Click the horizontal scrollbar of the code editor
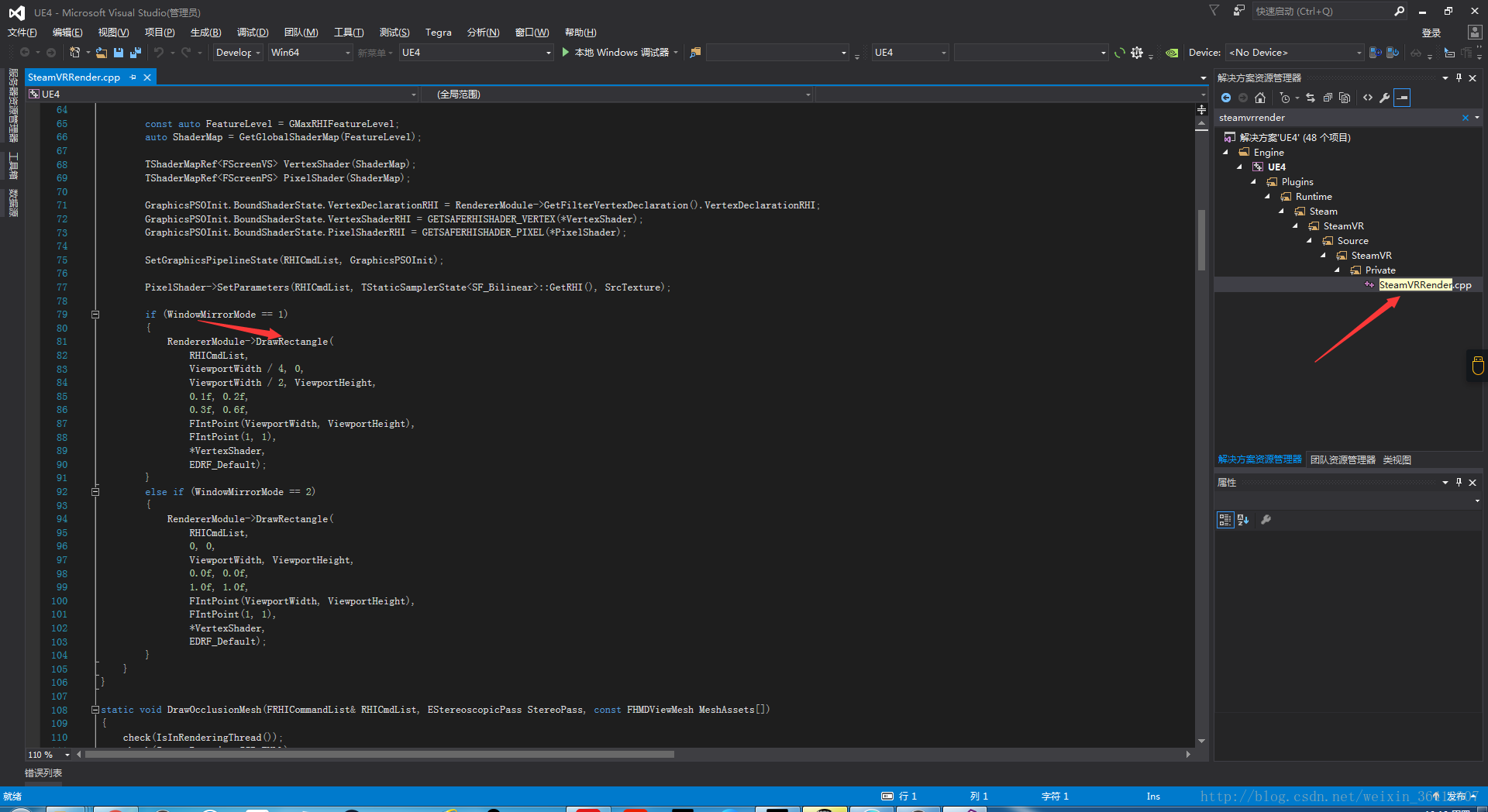The width and height of the screenshot is (1488, 812). click(380, 755)
